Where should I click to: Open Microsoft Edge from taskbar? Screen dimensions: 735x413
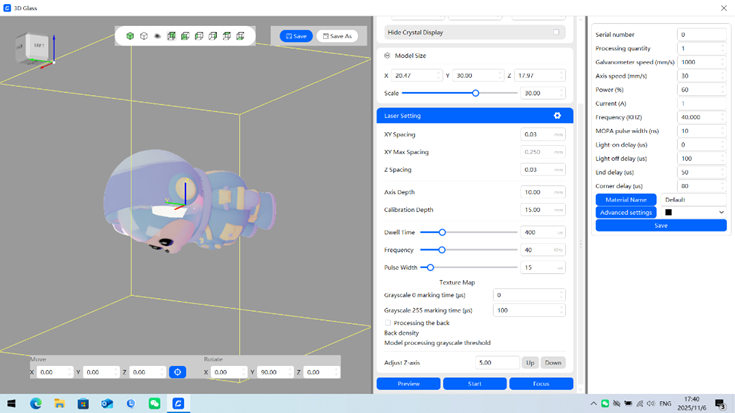click(36, 404)
